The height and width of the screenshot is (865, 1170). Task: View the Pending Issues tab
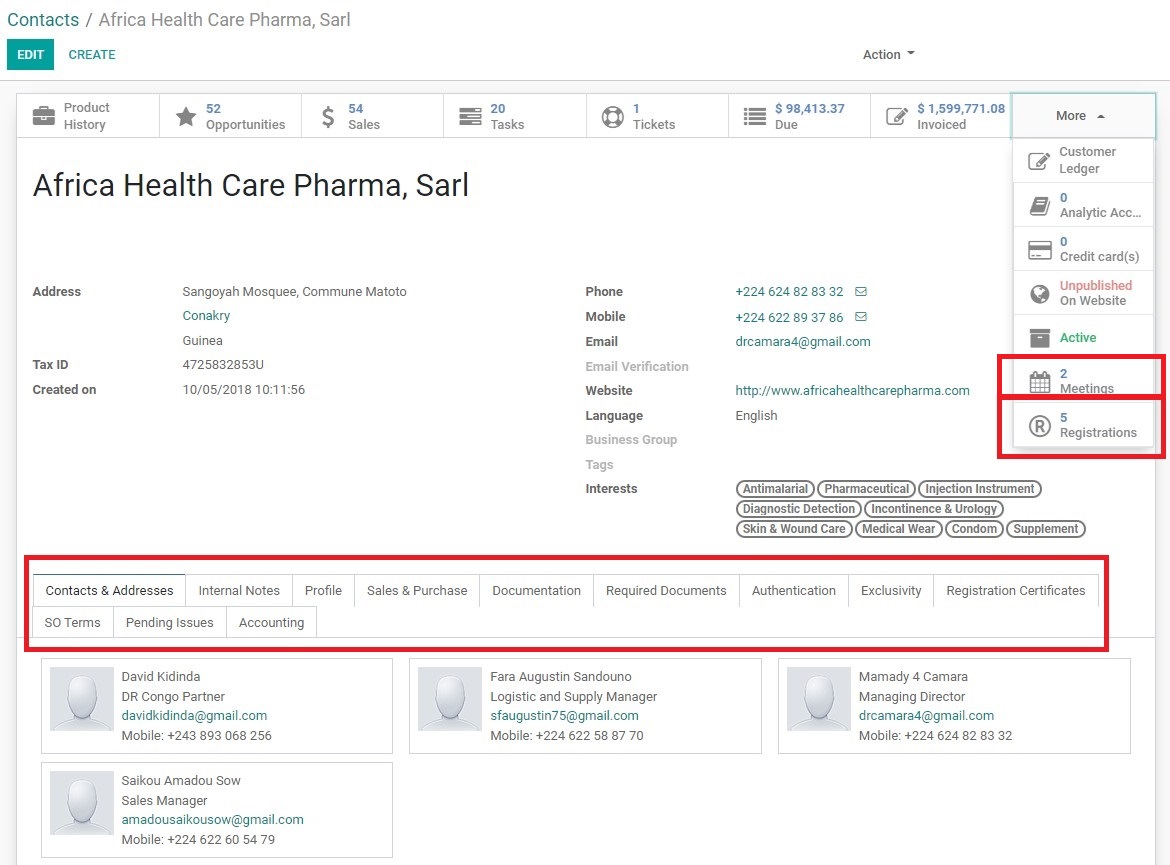169,622
